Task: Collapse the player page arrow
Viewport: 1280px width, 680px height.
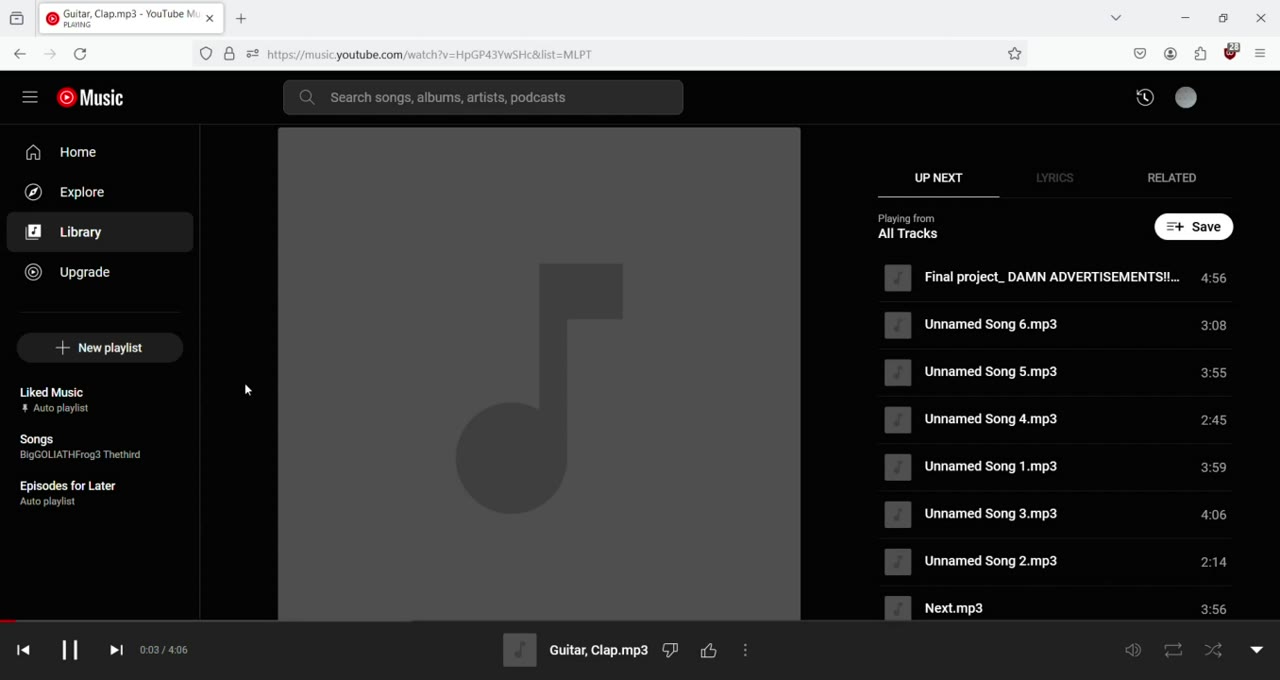Action: [x=1257, y=650]
